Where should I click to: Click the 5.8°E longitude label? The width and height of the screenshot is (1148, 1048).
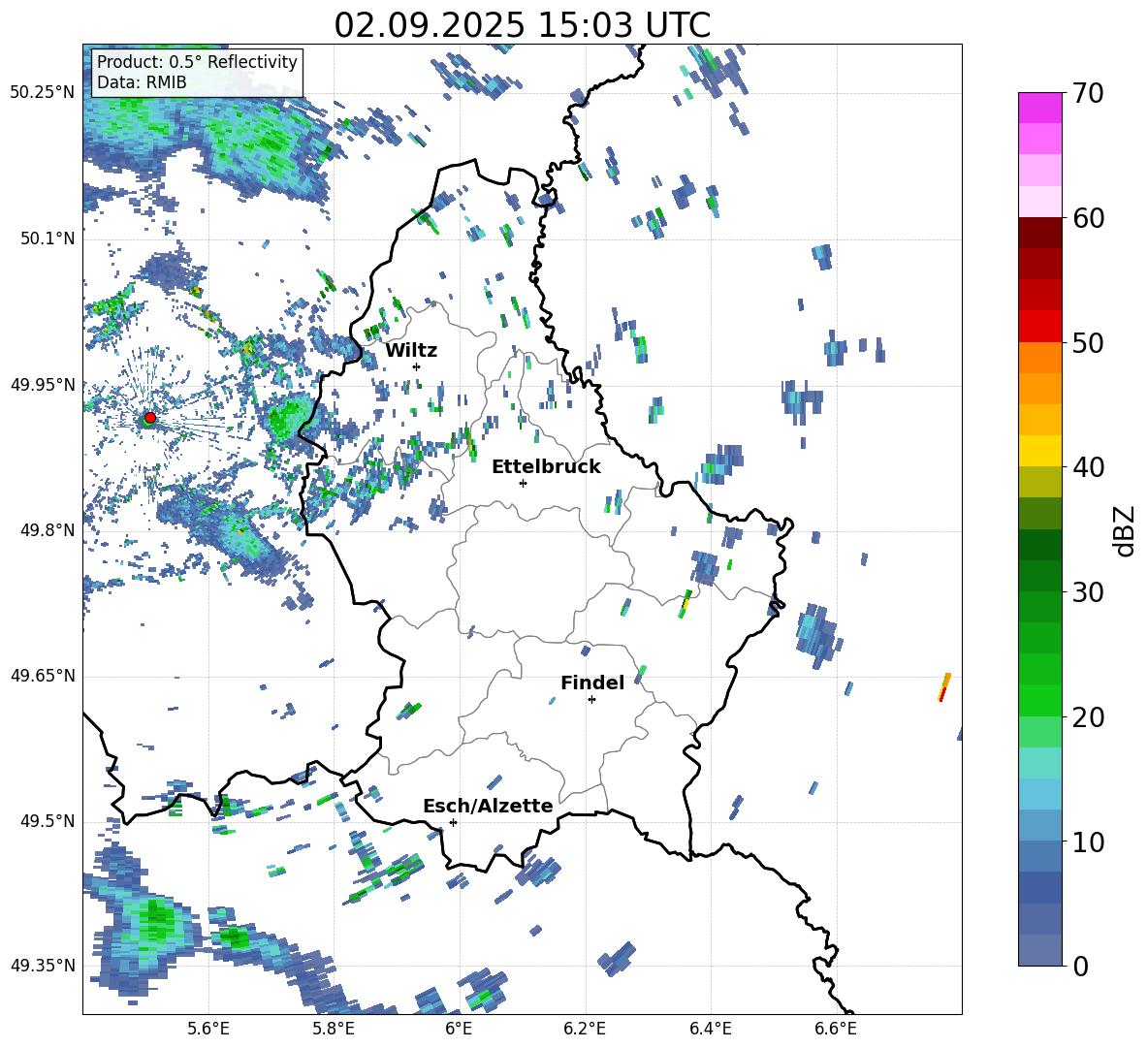tap(334, 1029)
